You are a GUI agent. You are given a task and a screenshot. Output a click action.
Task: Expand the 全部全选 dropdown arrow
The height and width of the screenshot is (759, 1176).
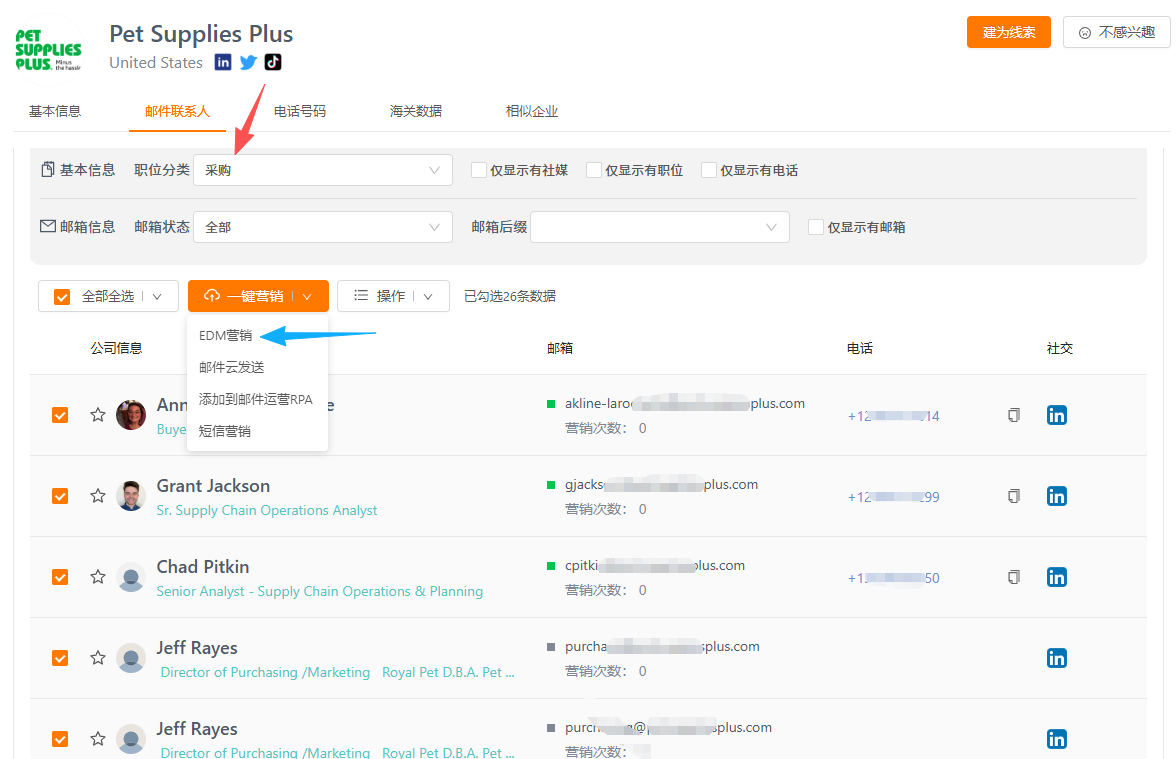157,296
